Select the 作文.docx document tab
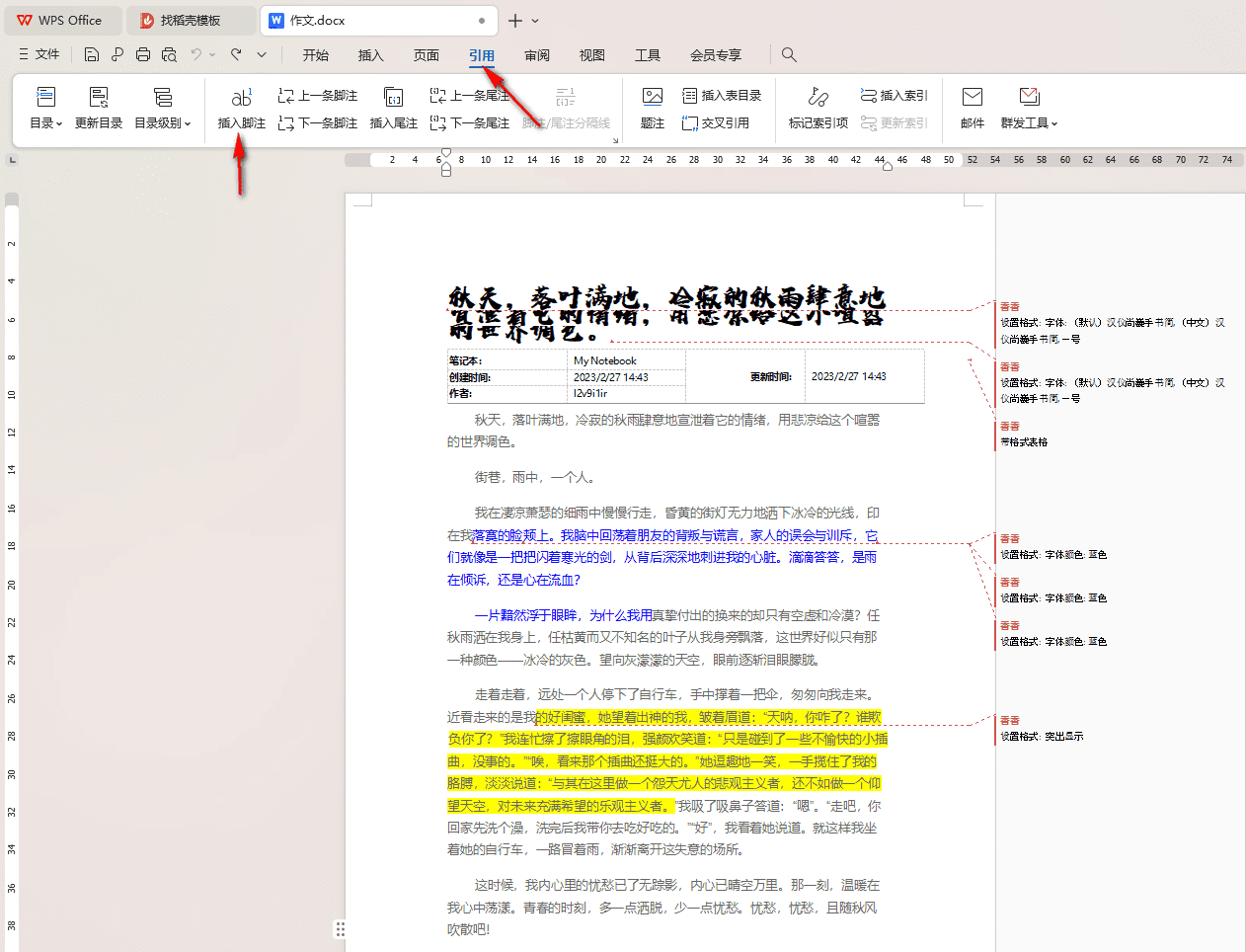Screen dimensions: 1246x952 click(x=380, y=20)
